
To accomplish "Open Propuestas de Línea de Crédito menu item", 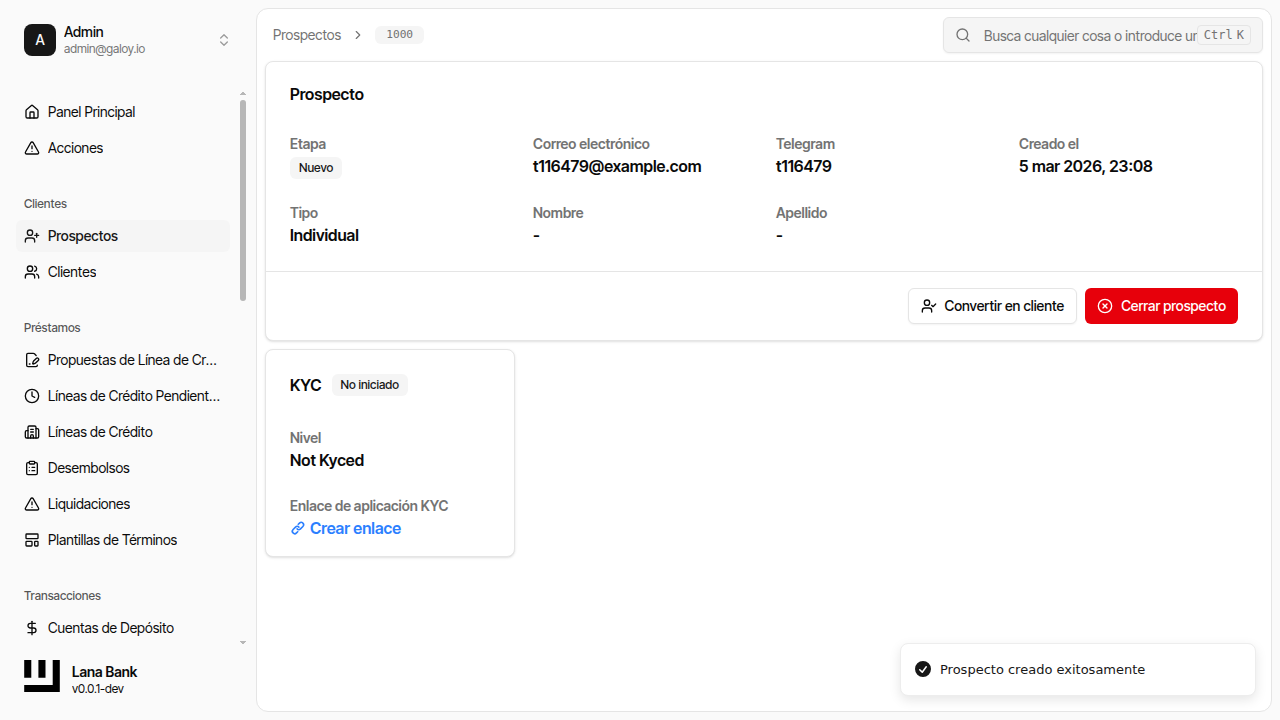I will (x=132, y=360).
